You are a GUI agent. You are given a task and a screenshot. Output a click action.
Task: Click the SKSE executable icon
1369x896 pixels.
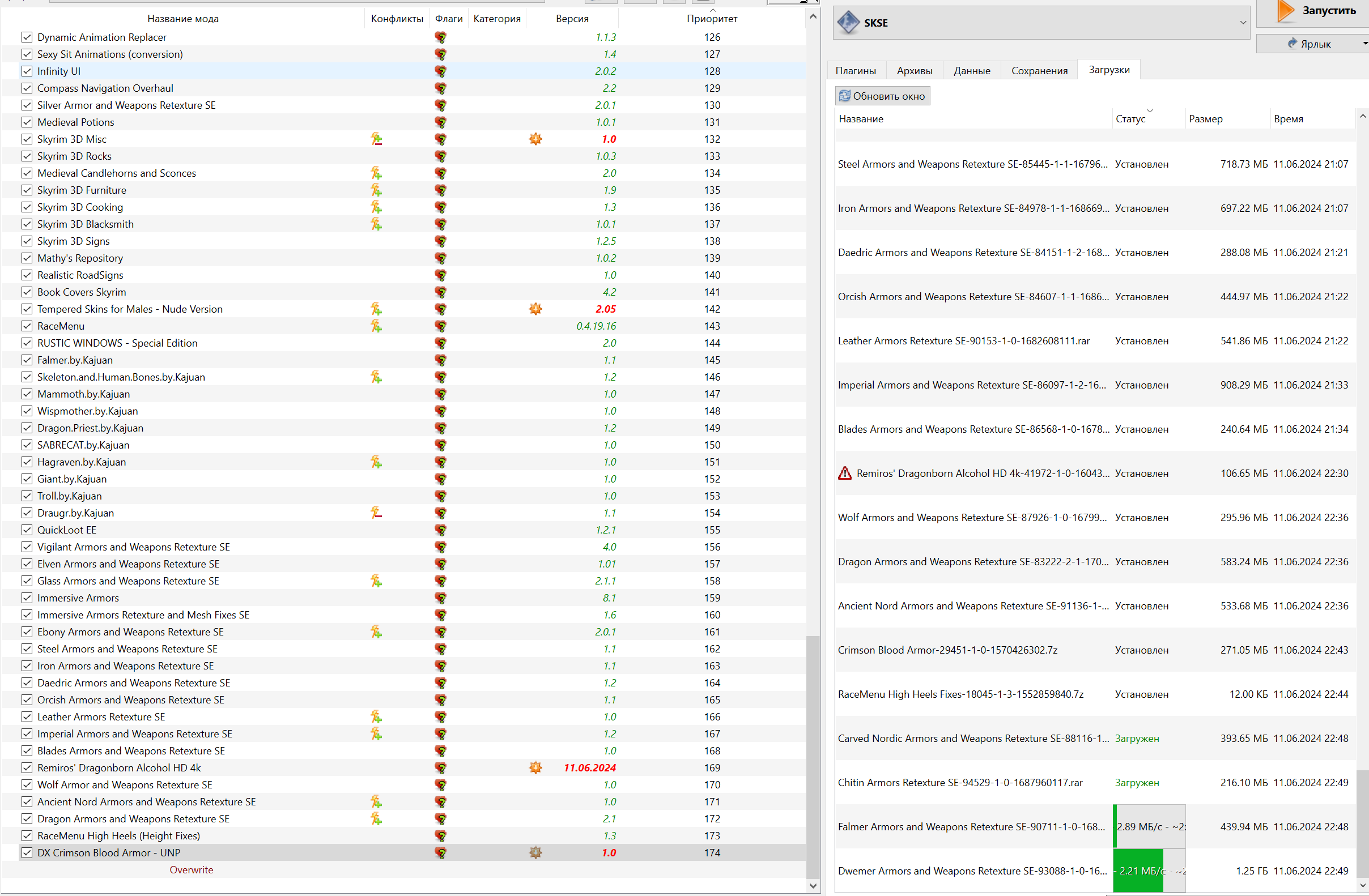pos(848,23)
